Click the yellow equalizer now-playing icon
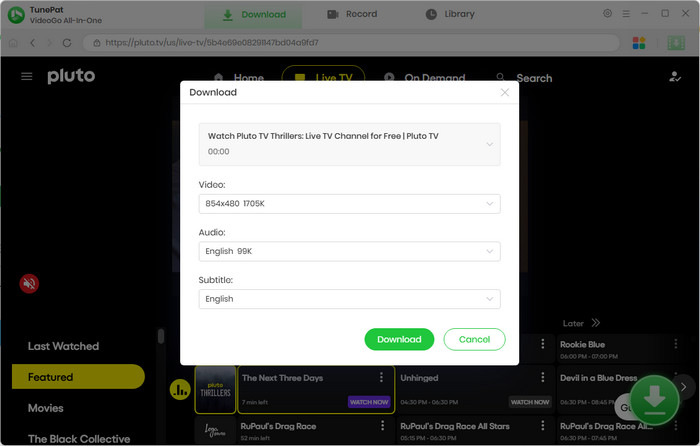The width and height of the screenshot is (700, 446). point(180,390)
